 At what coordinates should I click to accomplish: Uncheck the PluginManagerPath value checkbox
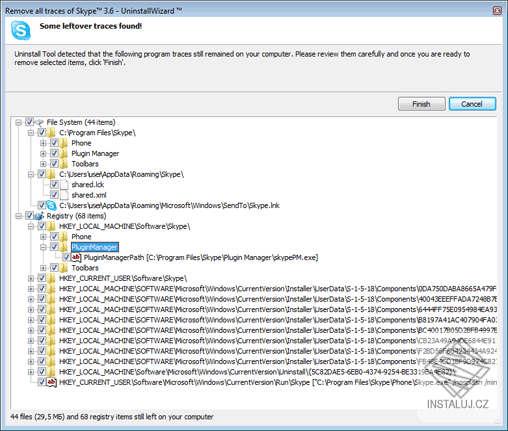click(67, 257)
